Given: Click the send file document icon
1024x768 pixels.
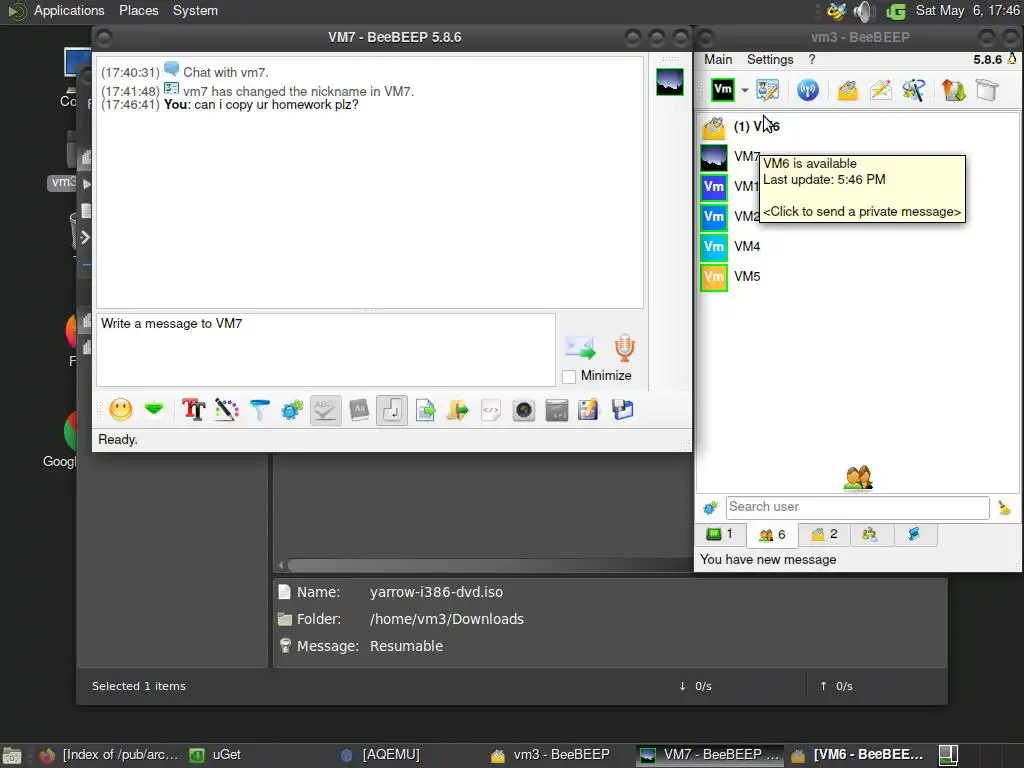Looking at the screenshot, I should click(425, 410).
